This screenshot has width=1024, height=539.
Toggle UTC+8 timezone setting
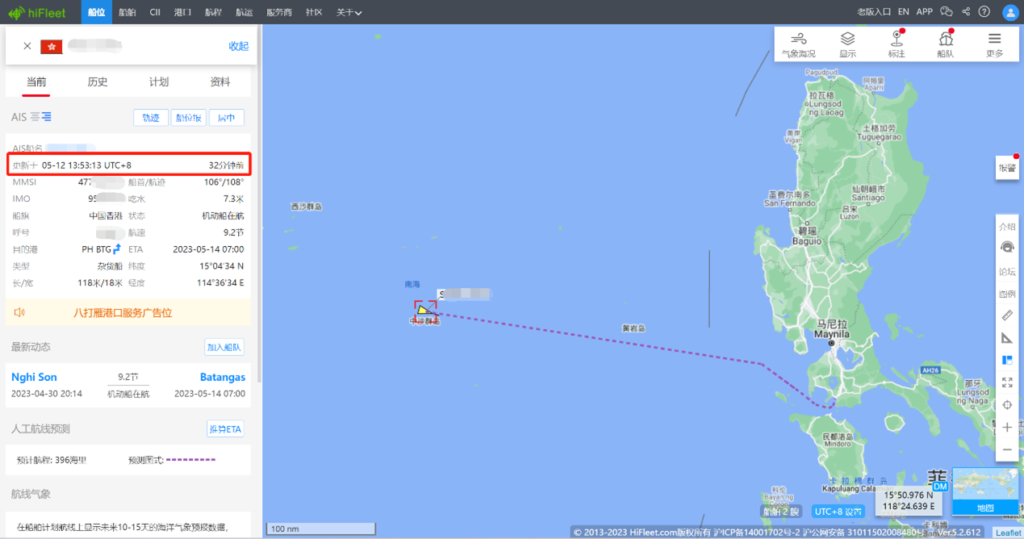[838, 512]
